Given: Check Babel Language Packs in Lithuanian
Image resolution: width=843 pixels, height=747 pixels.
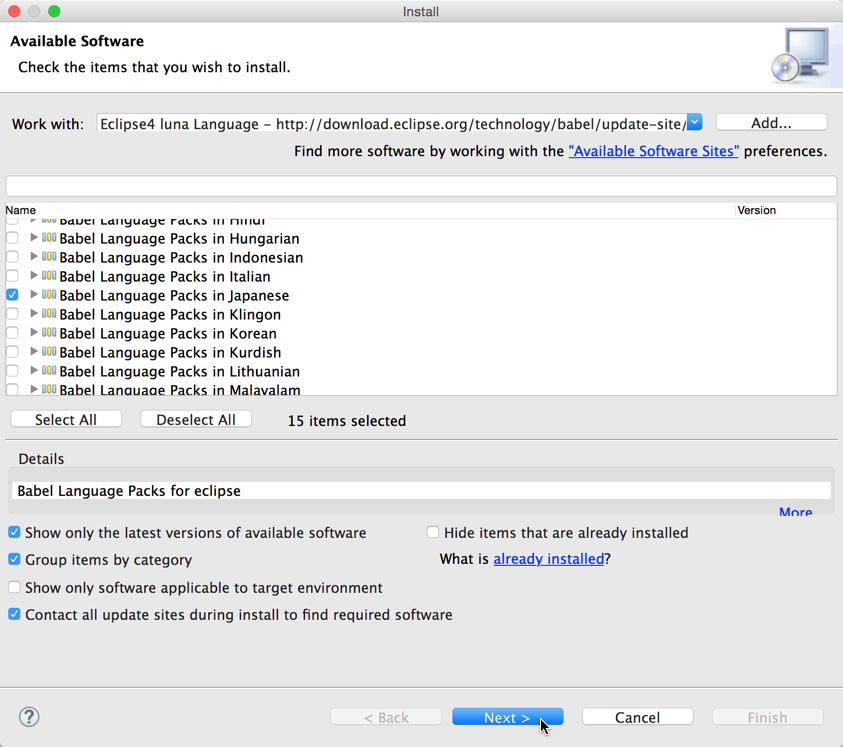Looking at the screenshot, I should (12, 371).
